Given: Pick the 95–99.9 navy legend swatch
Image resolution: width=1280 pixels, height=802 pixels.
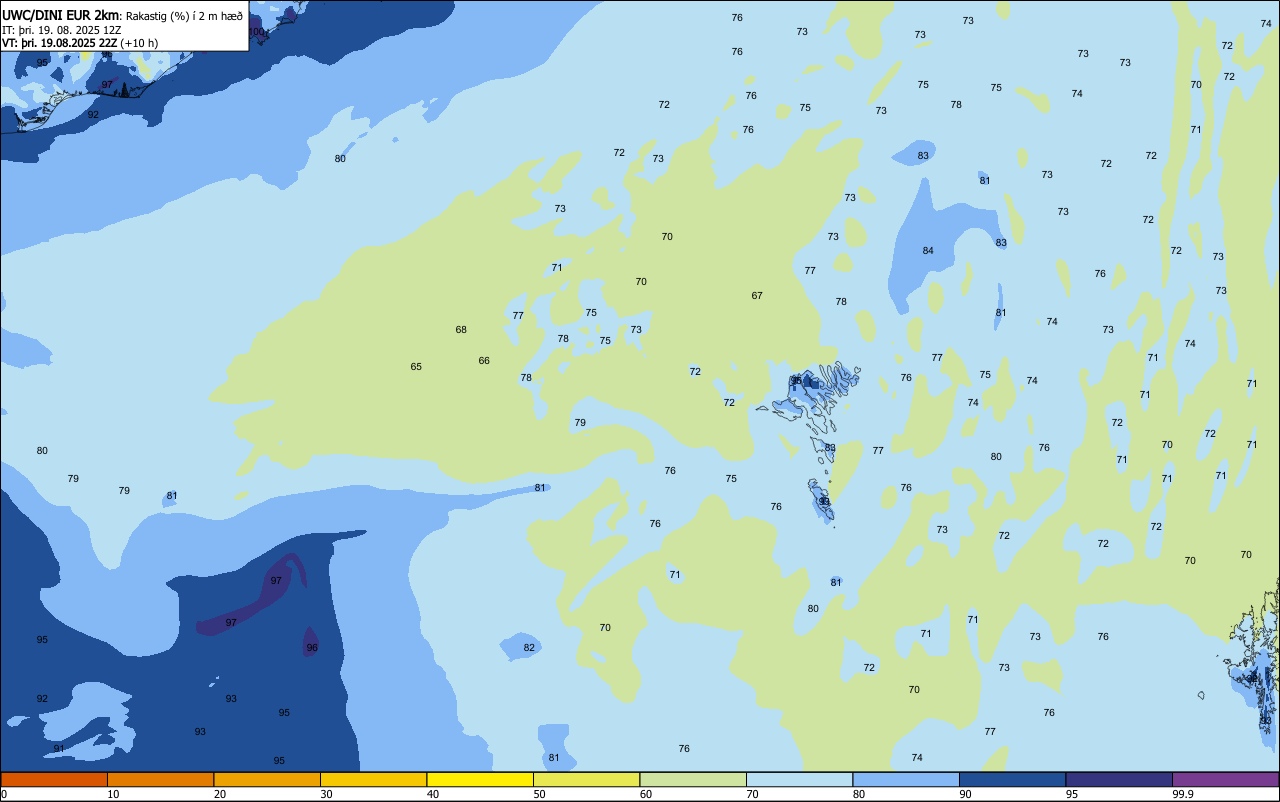Looking at the screenshot, I should click(1119, 779).
